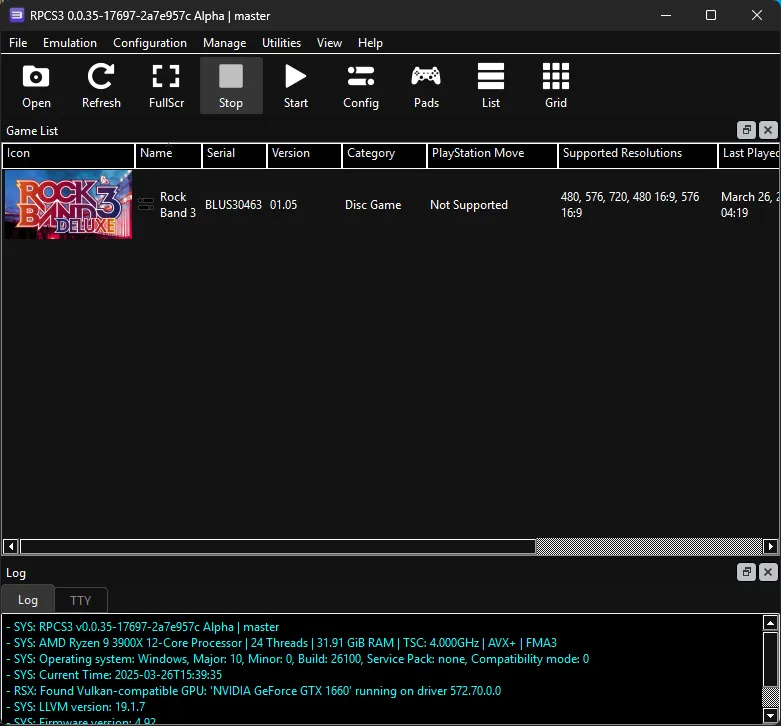Click the log vertical scrollbar thumb
Viewport: 781px width, 726px height.
coord(771,659)
